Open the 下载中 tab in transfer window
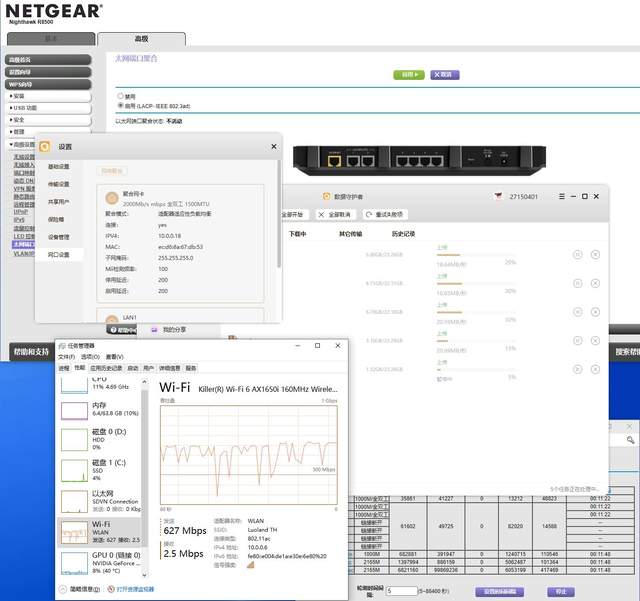 coord(298,234)
